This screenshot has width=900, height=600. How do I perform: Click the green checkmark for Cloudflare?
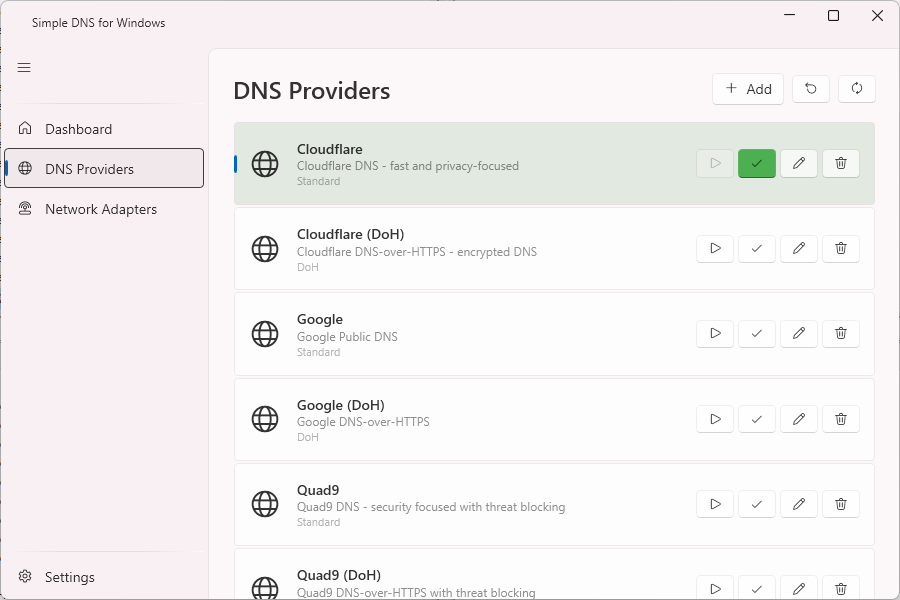(757, 164)
